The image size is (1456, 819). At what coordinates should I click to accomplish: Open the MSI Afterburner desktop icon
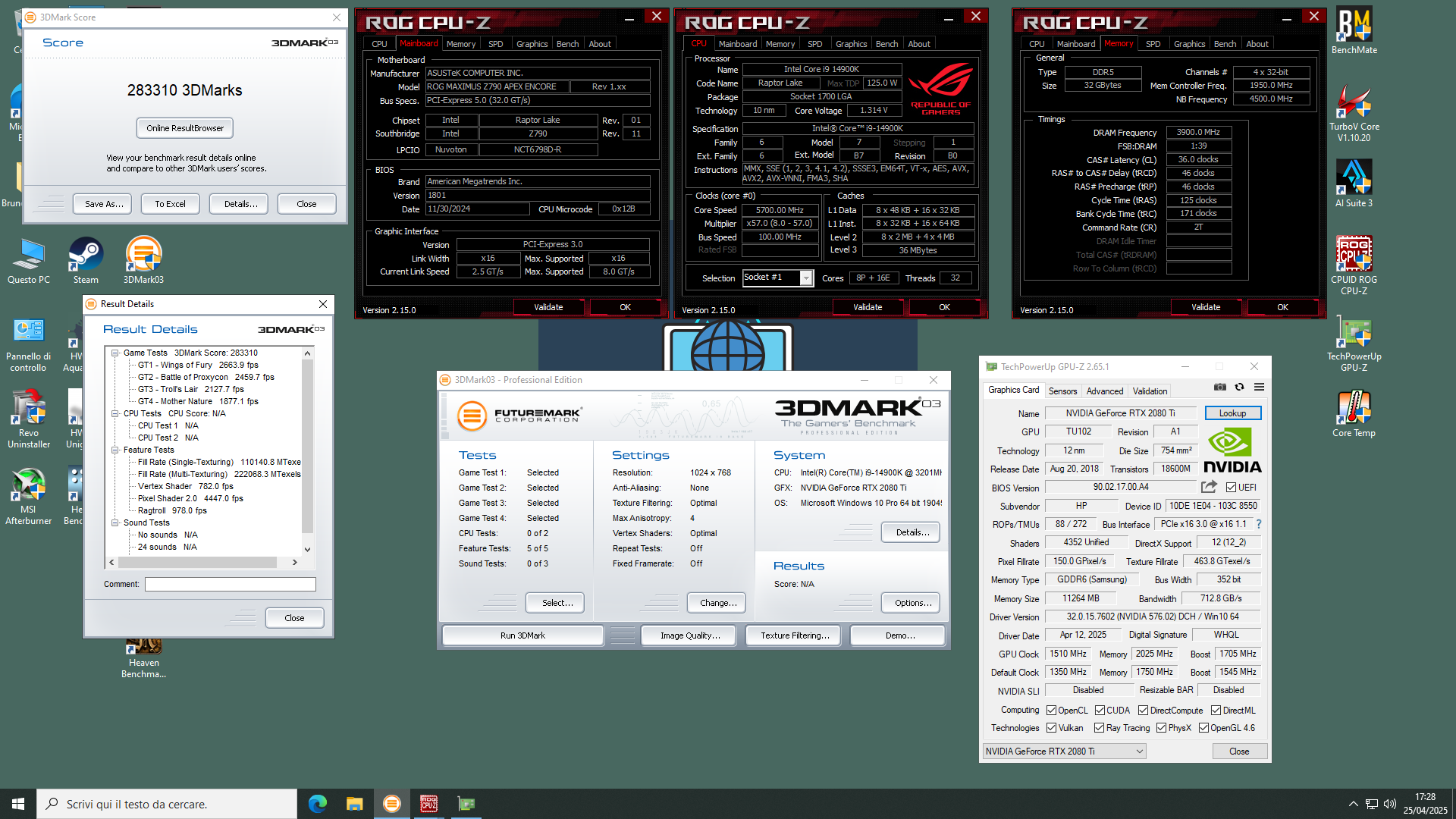tap(29, 496)
